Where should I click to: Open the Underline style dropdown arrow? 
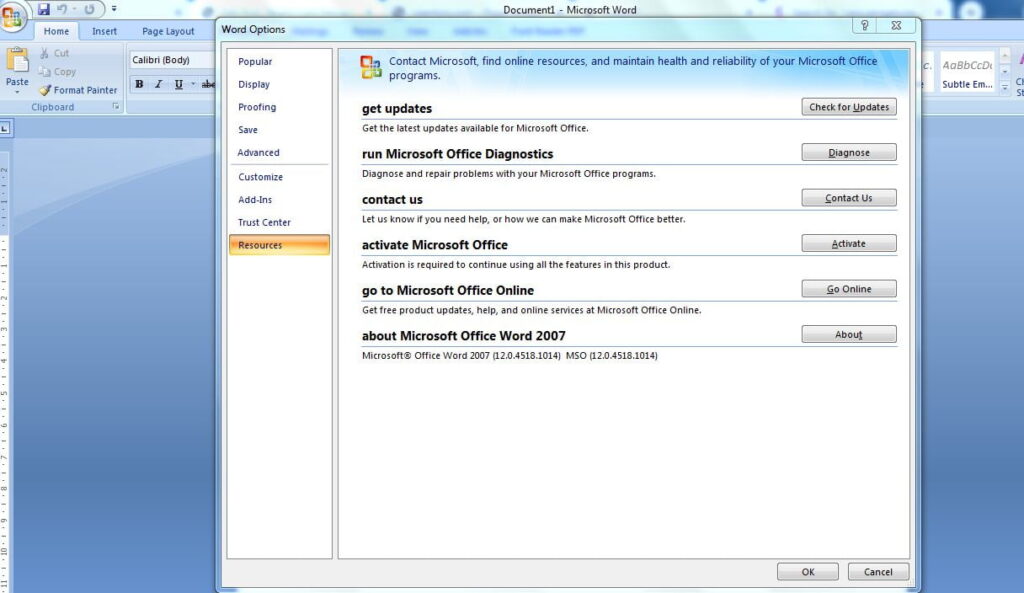click(193, 84)
